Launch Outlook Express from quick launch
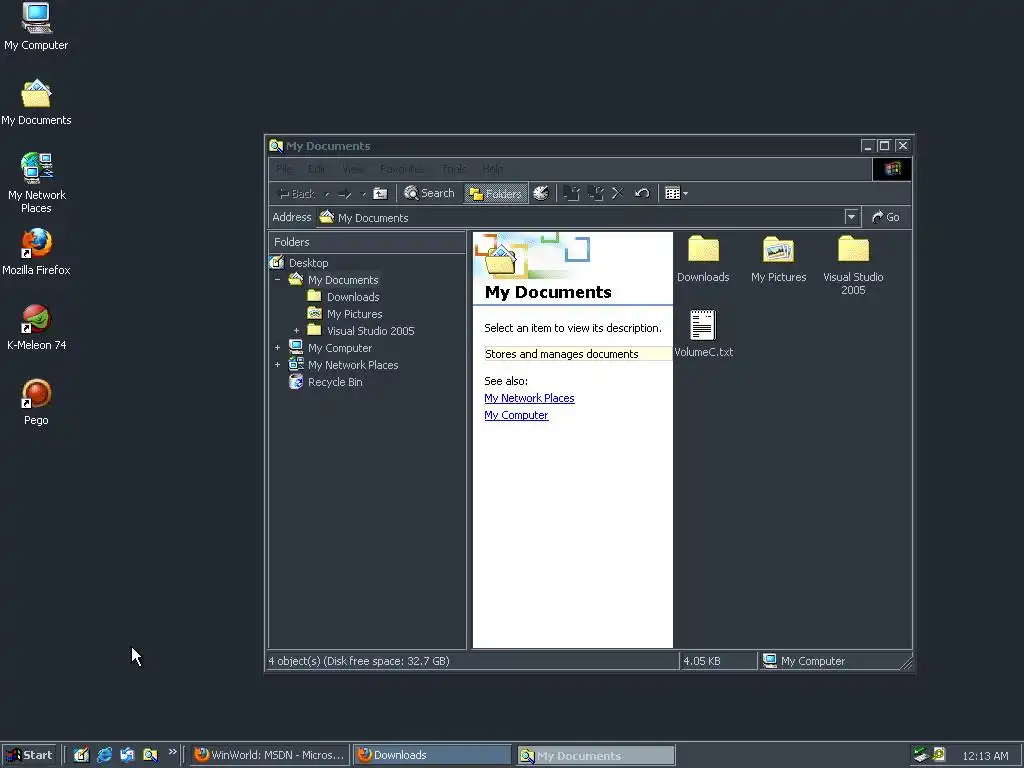Screen dimensions: 1024x768 [127, 755]
